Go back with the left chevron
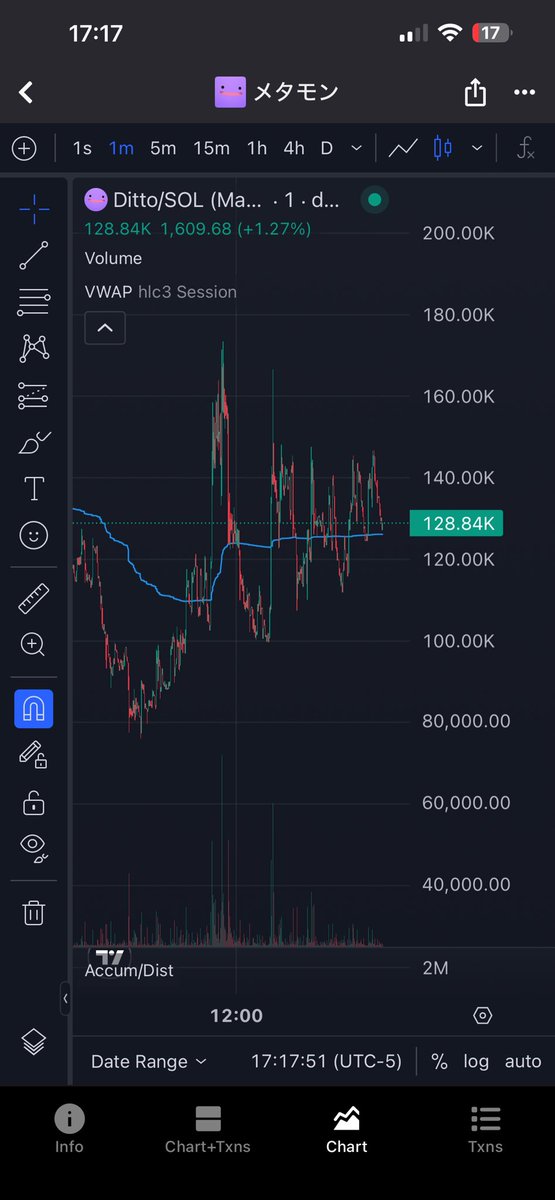Screen dimensions: 555x1200 pyautogui.click(x=26, y=93)
